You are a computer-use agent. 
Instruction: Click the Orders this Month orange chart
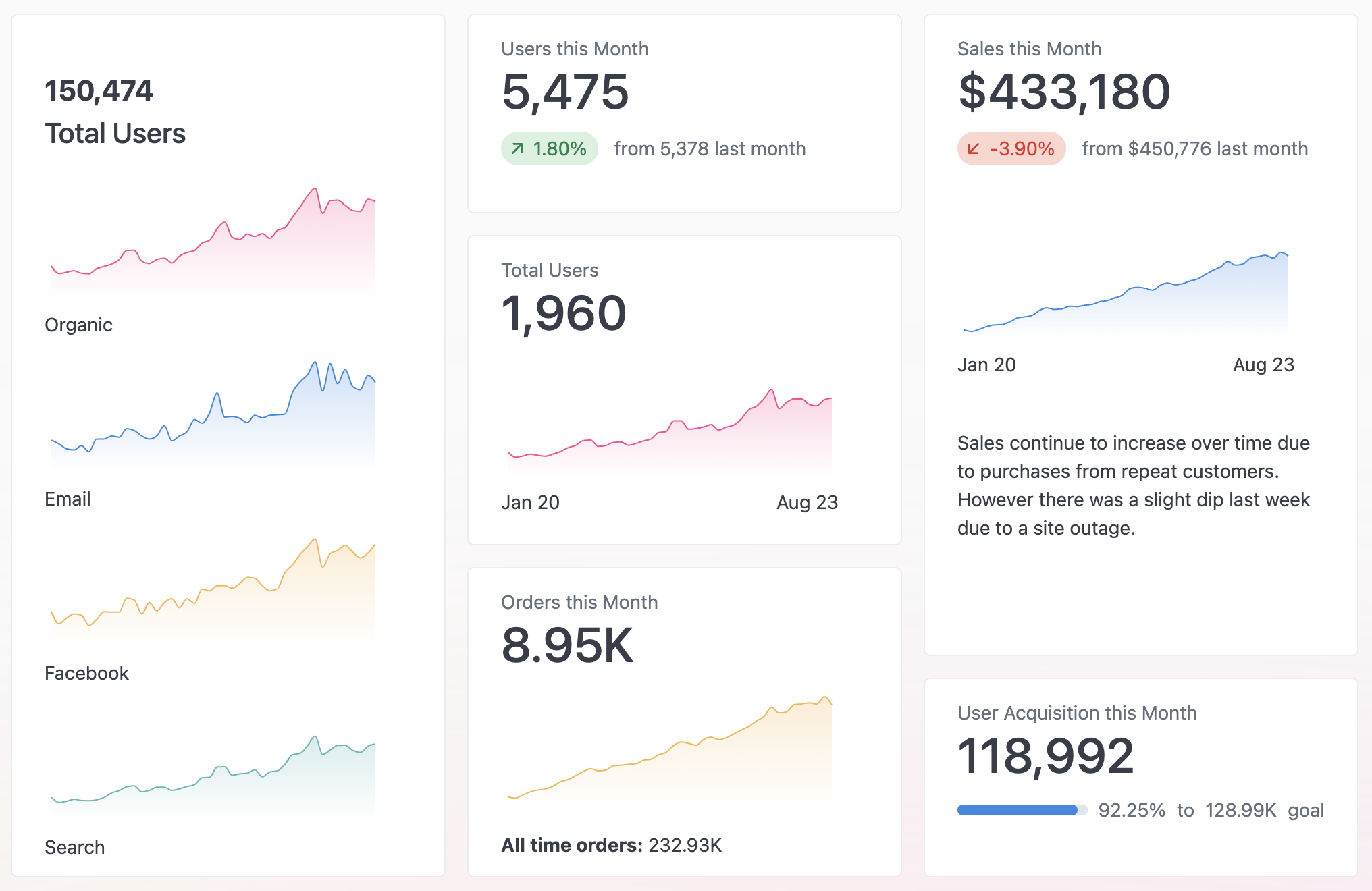coord(670,756)
